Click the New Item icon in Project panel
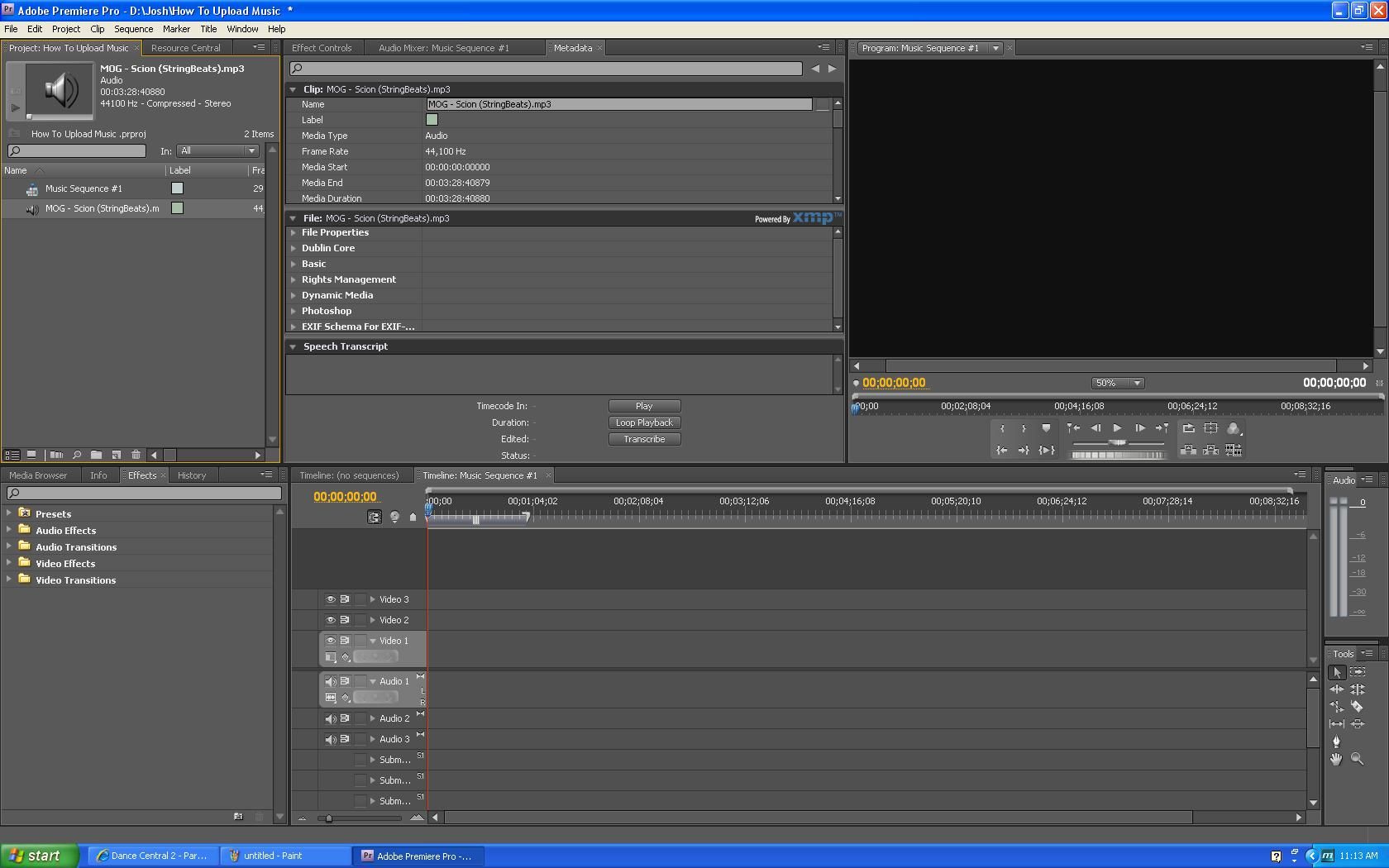Image resolution: width=1389 pixels, height=868 pixels. pyautogui.click(x=116, y=455)
